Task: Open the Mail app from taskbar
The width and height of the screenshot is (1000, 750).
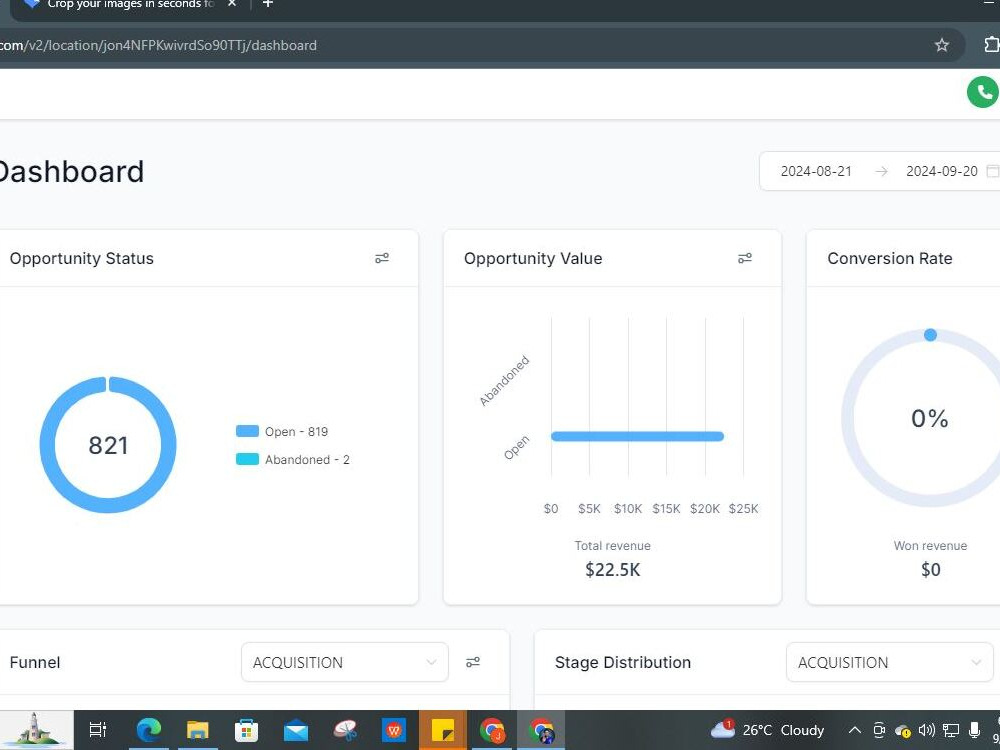Action: (x=296, y=731)
